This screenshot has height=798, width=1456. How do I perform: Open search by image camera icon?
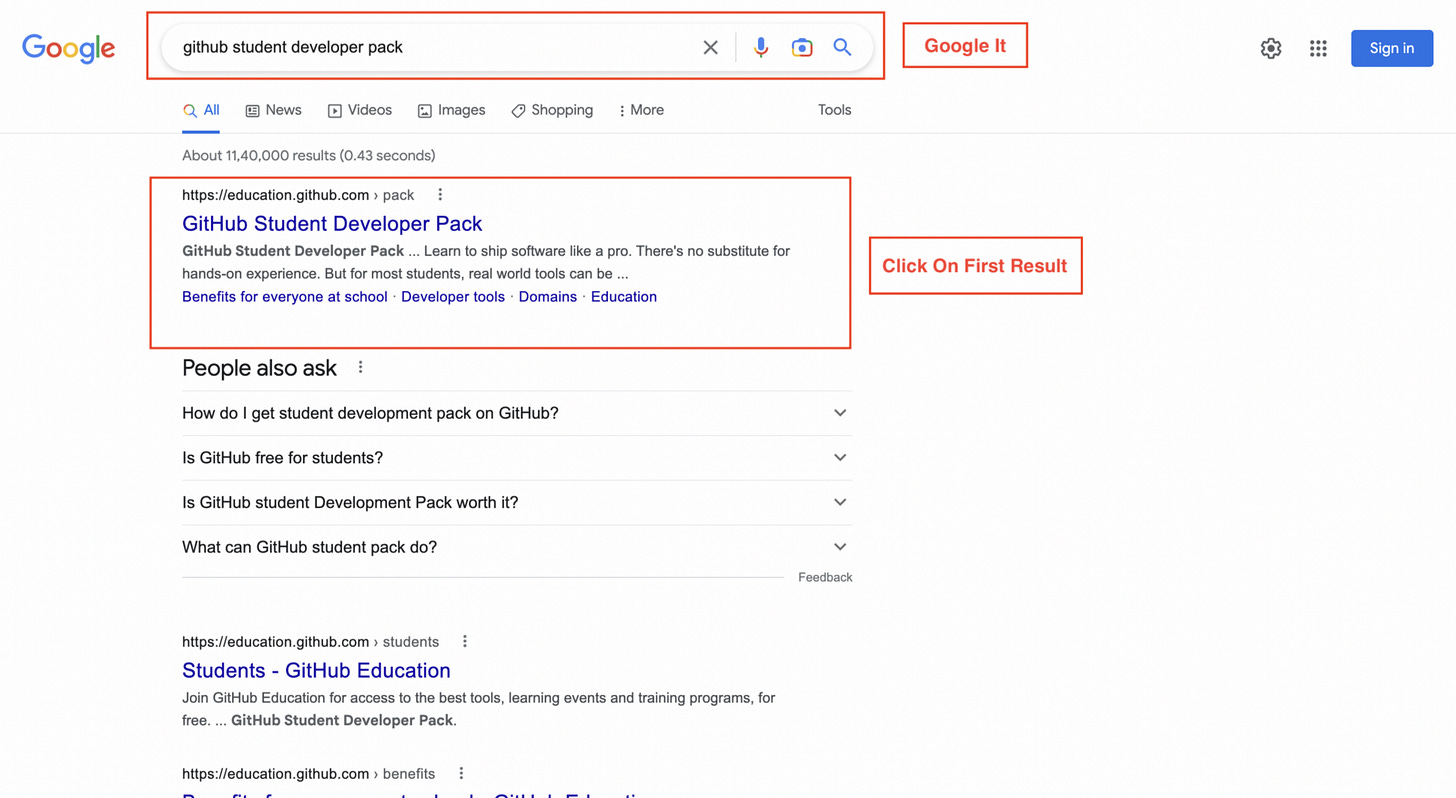click(x=802, y=47)
